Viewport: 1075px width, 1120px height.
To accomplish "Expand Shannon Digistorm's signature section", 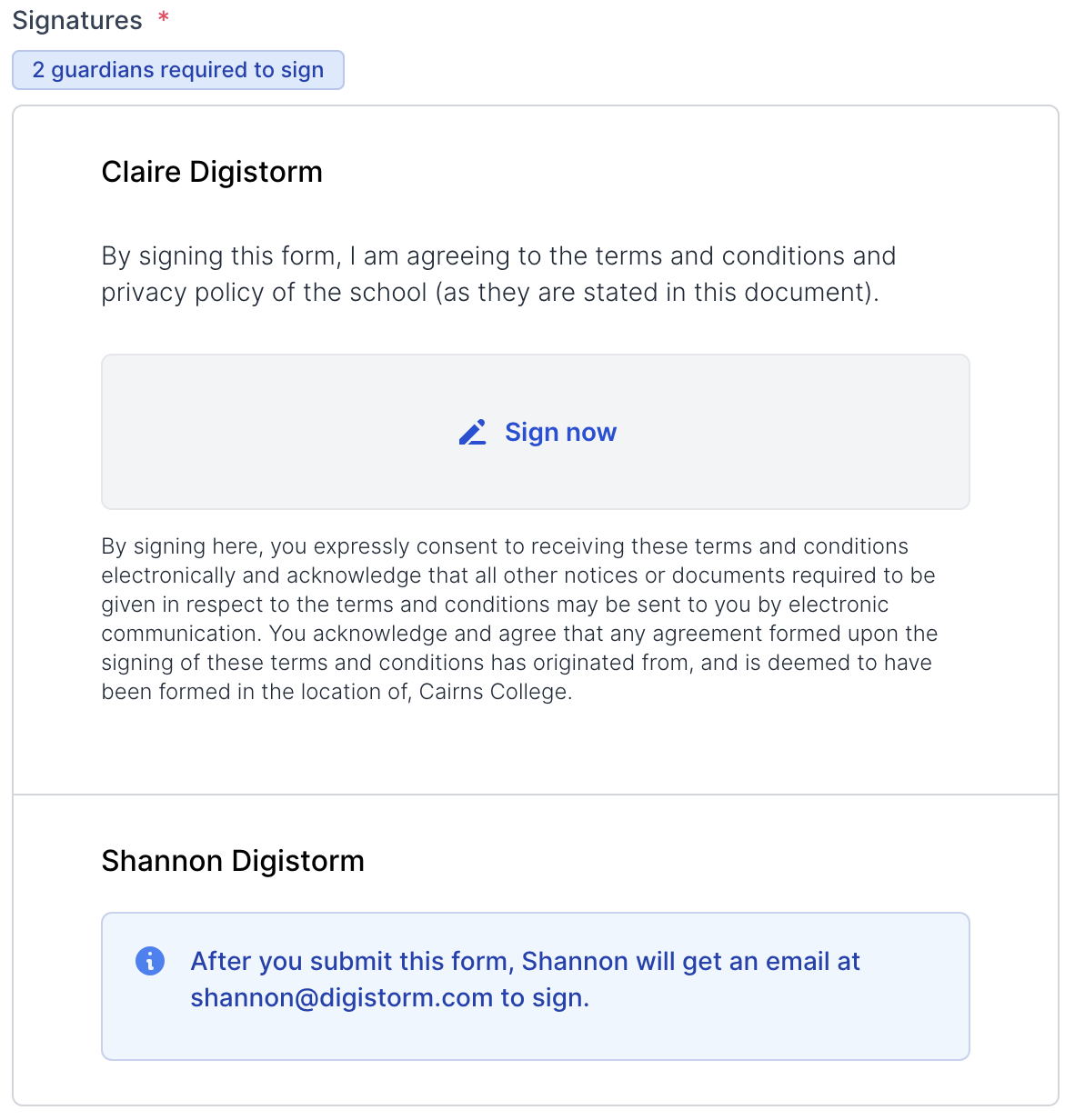I will pos(233,860).
